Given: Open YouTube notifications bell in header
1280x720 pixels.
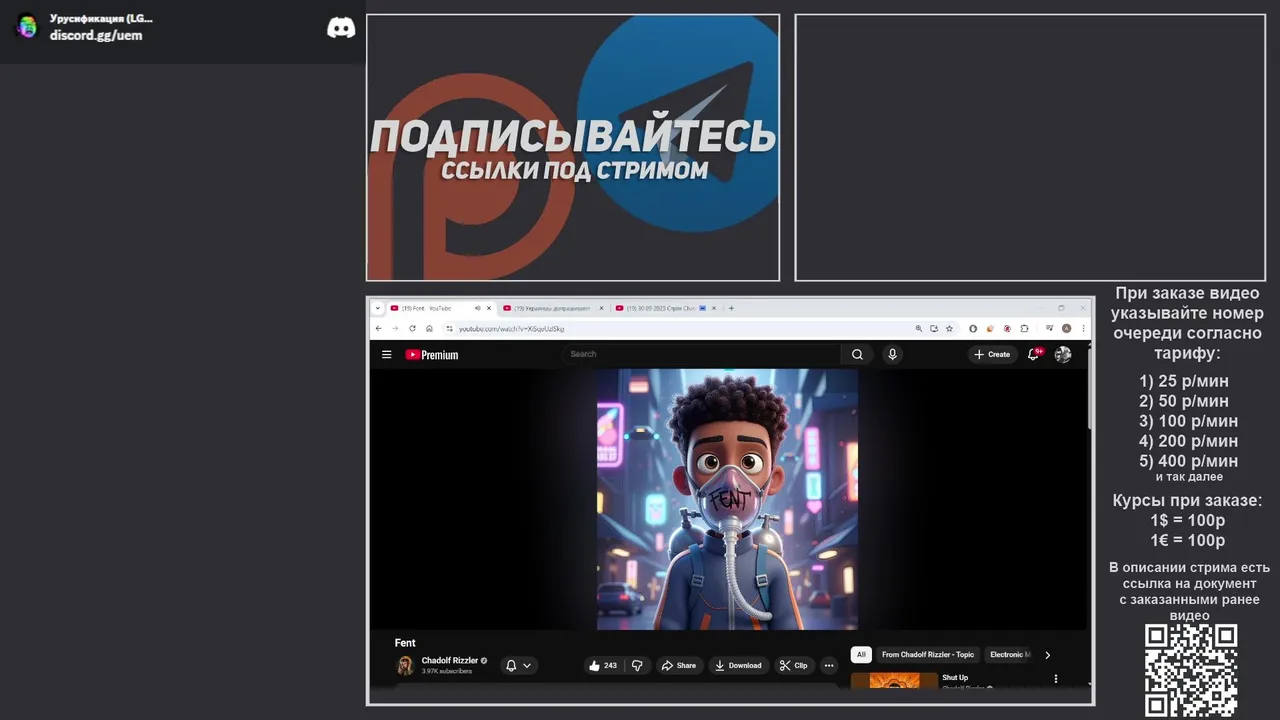Looking at the screenshot, I should pos(1034,354).
